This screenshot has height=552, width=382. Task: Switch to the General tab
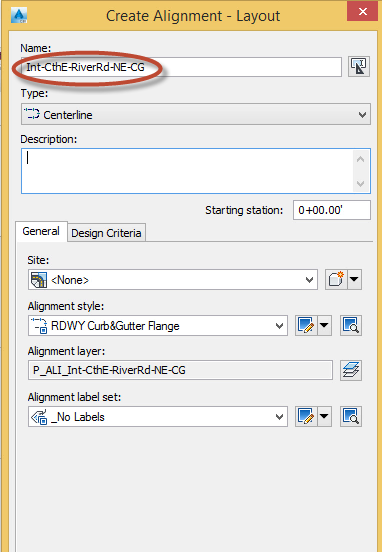(x=41, y=231)
